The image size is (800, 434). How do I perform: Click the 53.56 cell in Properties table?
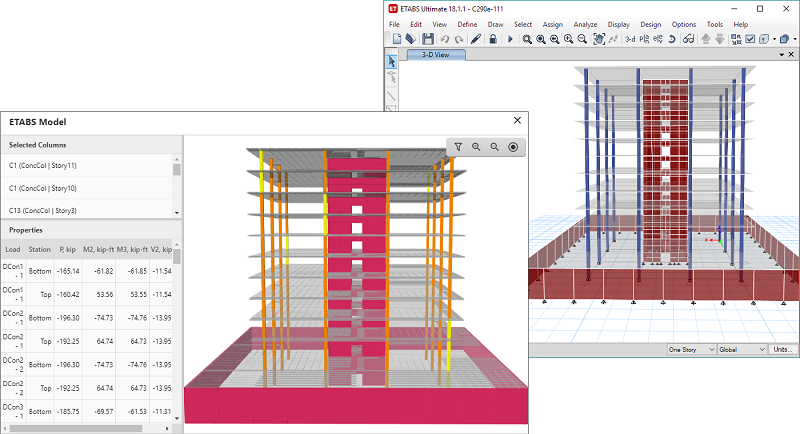pos(98,295)
